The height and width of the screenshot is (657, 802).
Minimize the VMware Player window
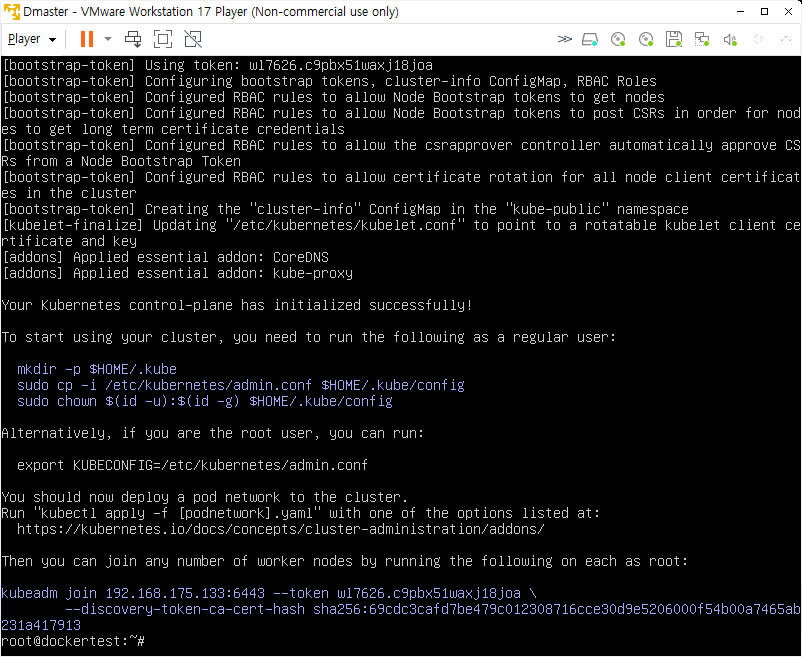(741, 11)
